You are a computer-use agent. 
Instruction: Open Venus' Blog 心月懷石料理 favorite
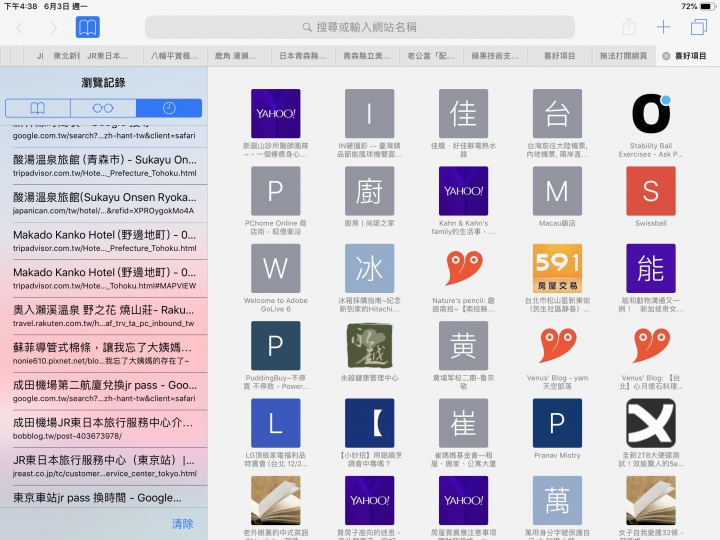click(651, 346)
